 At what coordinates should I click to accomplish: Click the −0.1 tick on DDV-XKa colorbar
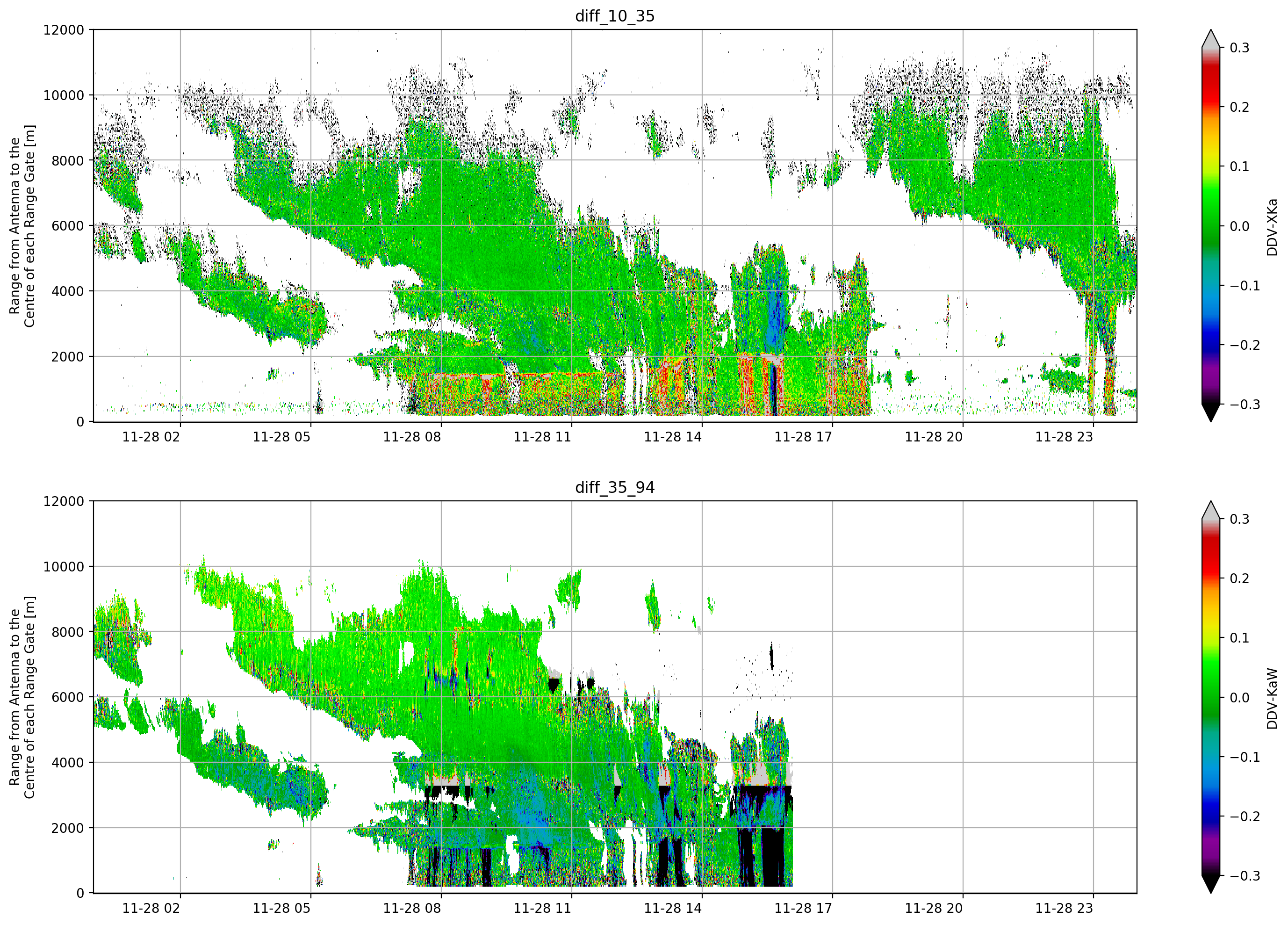pos(1245,286)
